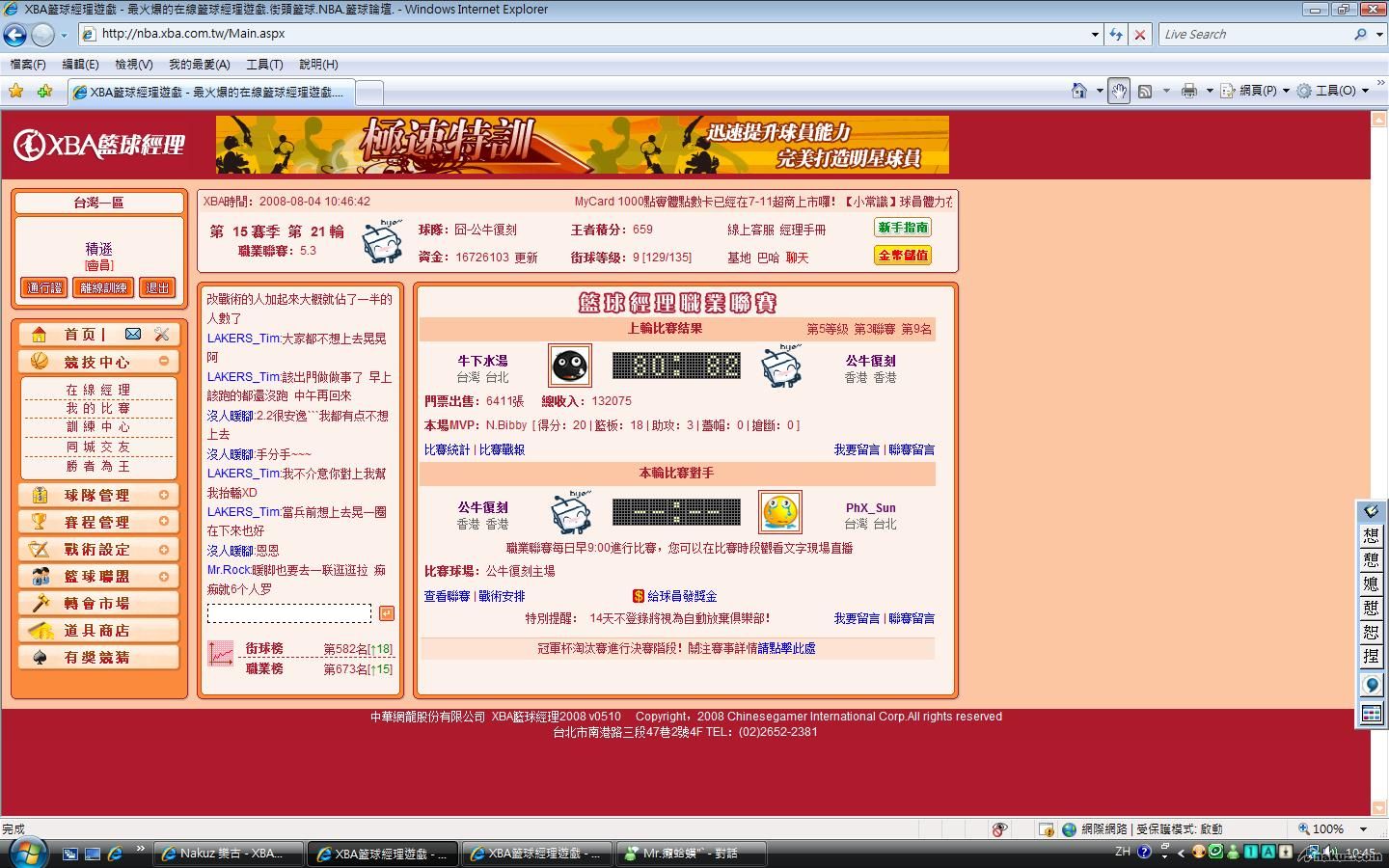This screenshot has width=1389, height=868.
Task: Click the Internet Explorer quick launch icon
Action: click(115, 854)
